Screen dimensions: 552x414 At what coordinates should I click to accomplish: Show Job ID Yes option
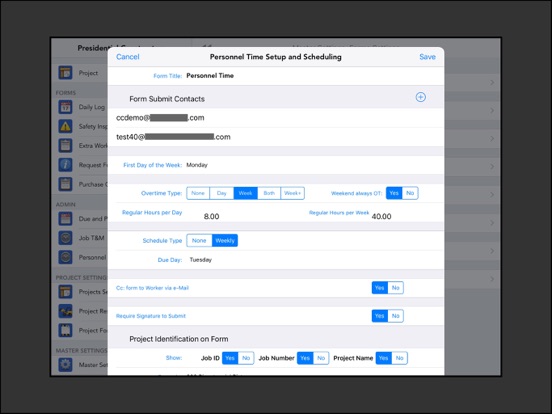230,358
